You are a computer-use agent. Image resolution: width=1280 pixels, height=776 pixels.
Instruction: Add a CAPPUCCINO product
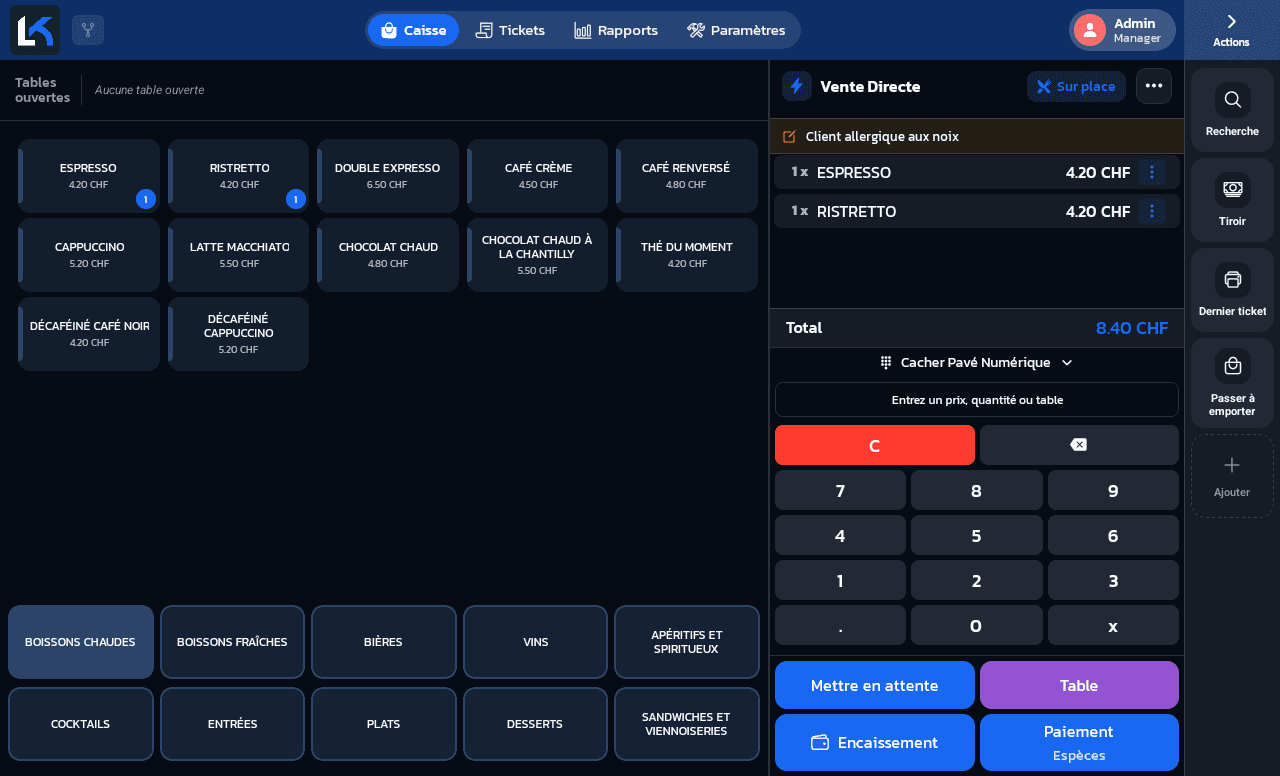pos(89,255)
